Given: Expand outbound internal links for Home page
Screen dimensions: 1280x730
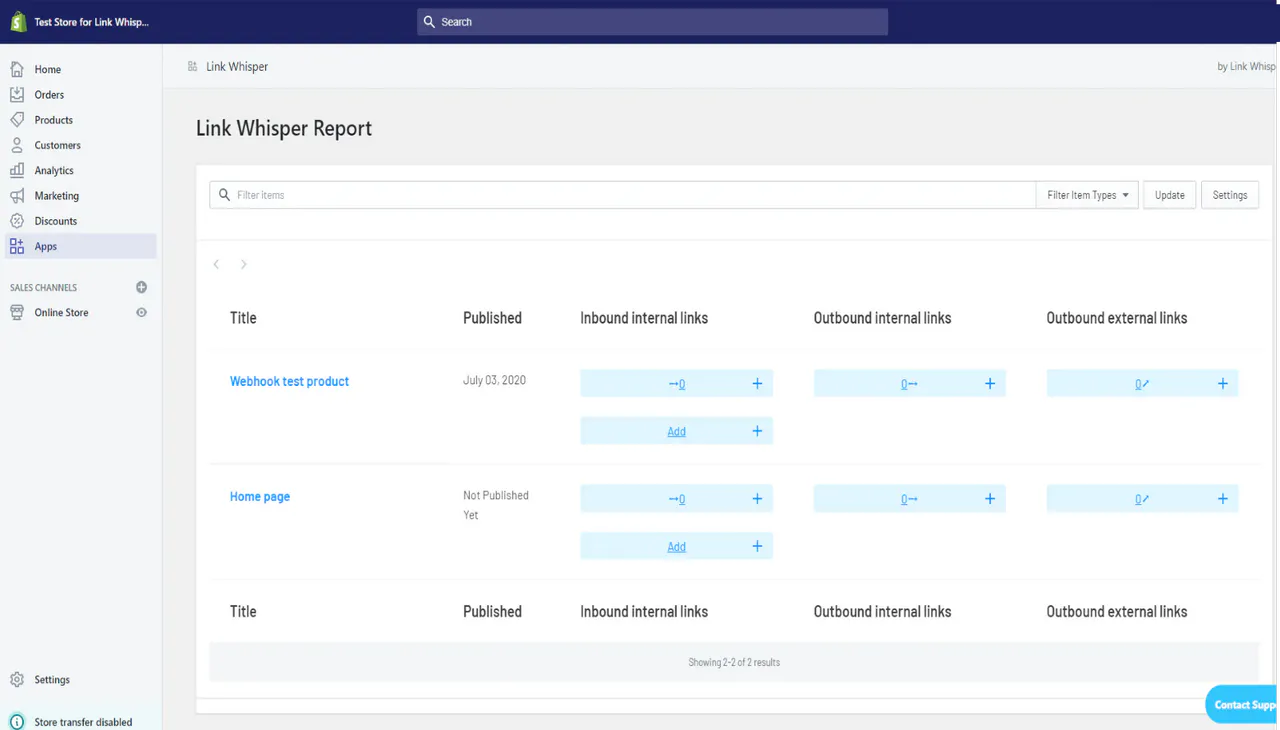Looking at the screenshot, I should (990, 498).
